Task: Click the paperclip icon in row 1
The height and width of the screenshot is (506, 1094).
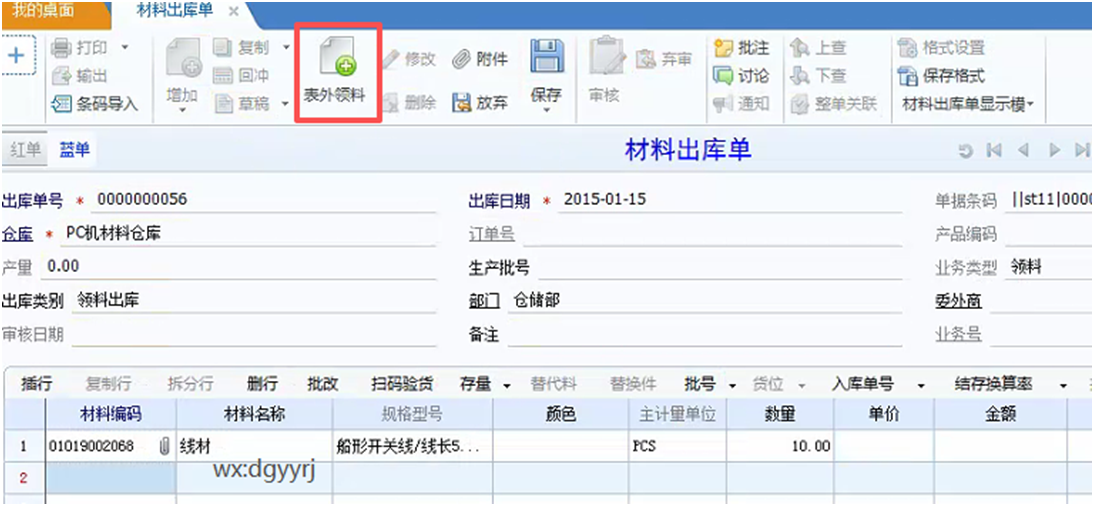Action: click(165, 446)
